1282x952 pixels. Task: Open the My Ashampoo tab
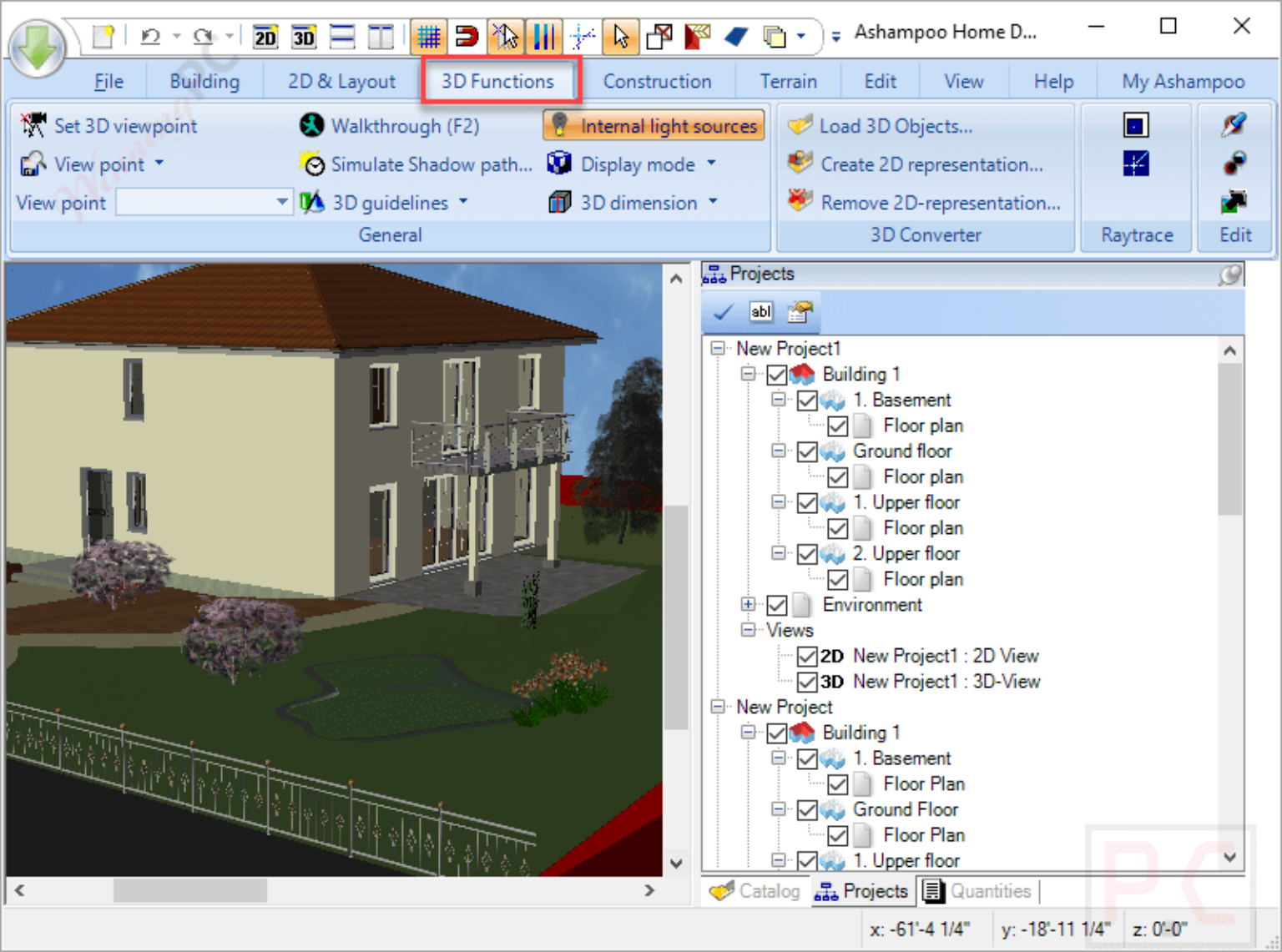(1183, 81)
